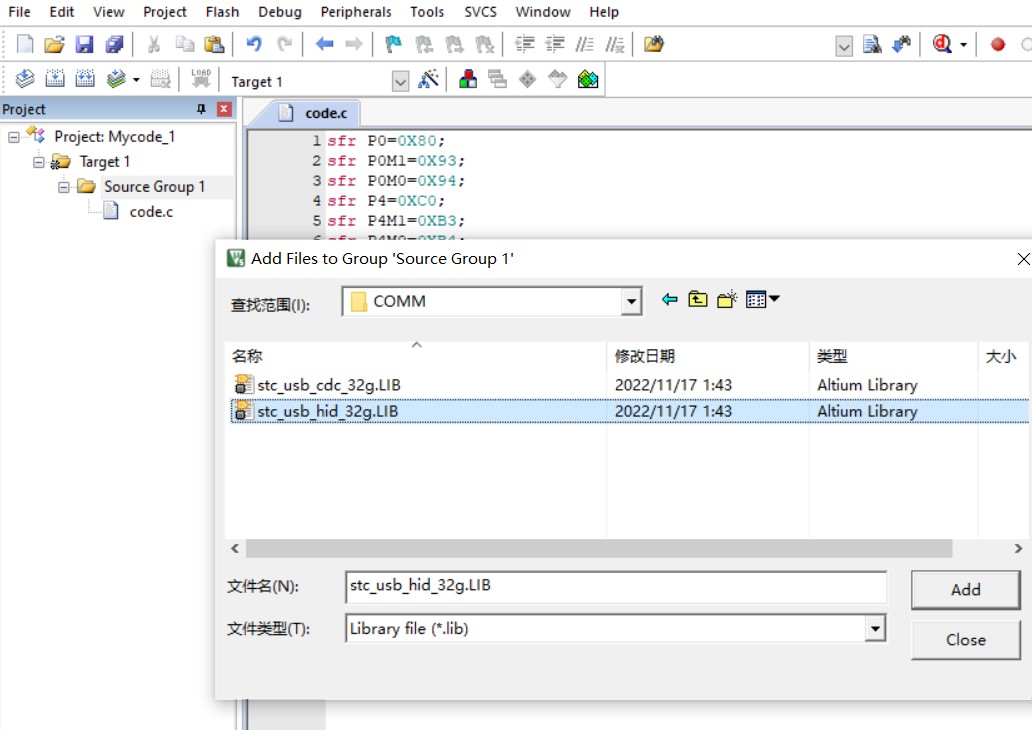Click the right scroll arrow in file list
1032x730 pixels.
click(1018, 548)
